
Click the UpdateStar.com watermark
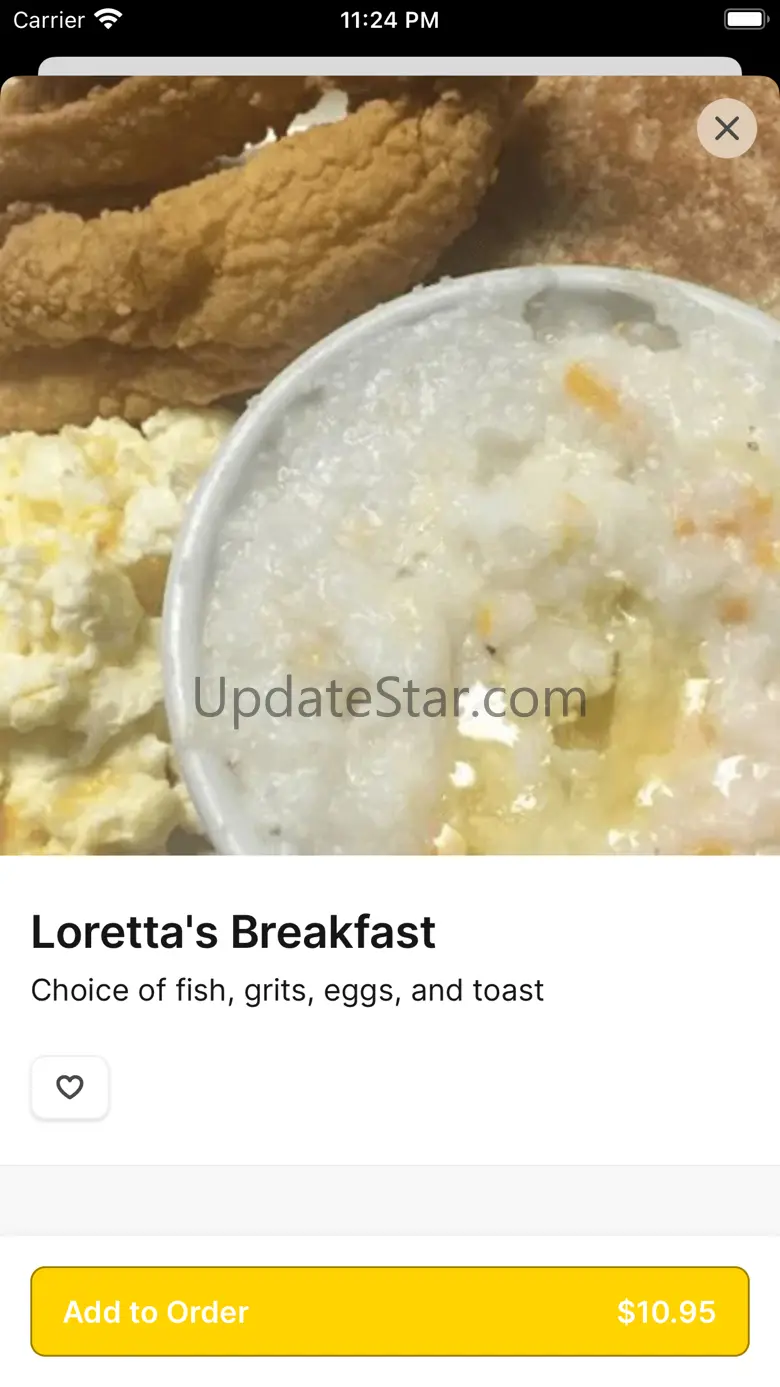[x=389, y=698]
